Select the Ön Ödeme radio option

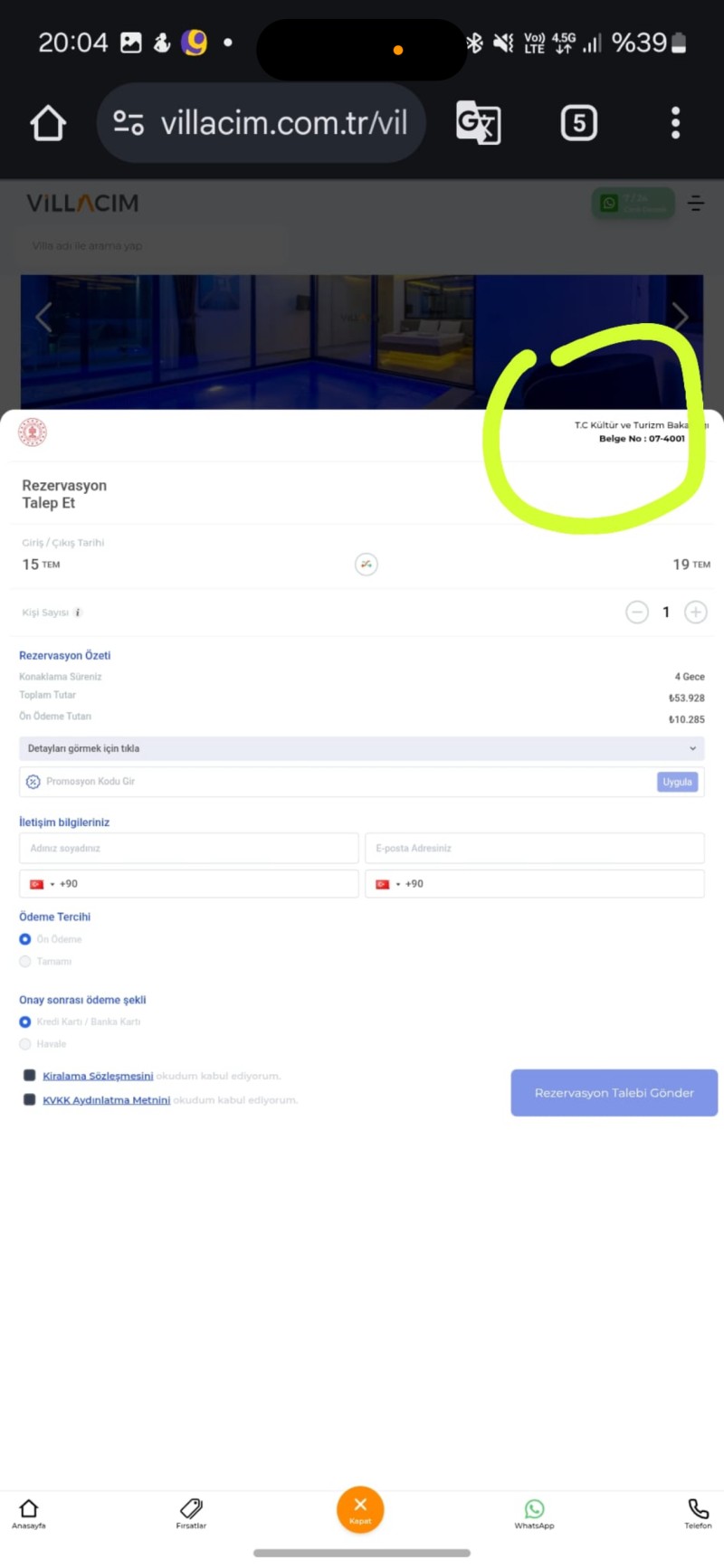click(25, 939)
